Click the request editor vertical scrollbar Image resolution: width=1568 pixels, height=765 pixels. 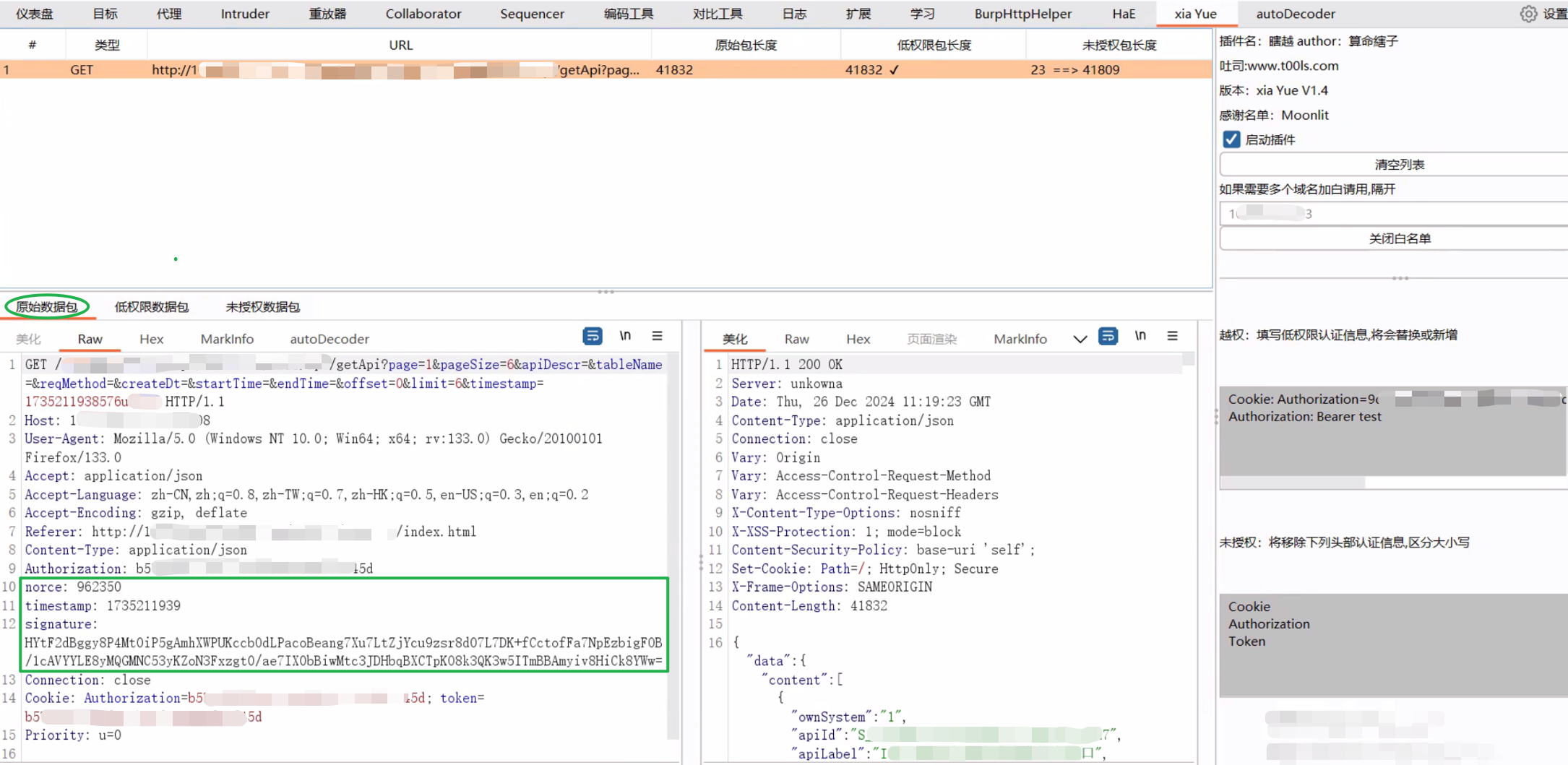tap(673, 546)
